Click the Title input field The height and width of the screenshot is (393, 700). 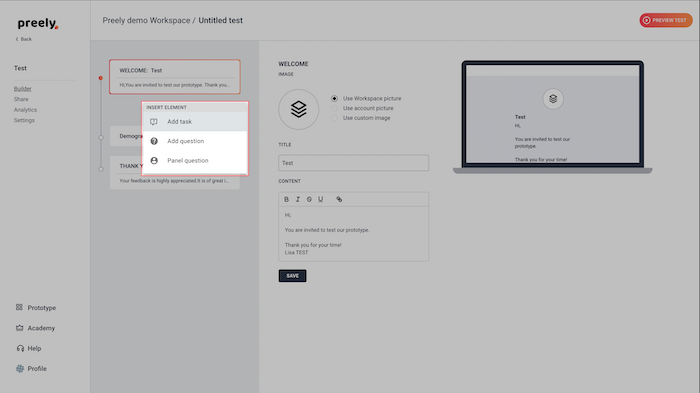tap(354, 163)
